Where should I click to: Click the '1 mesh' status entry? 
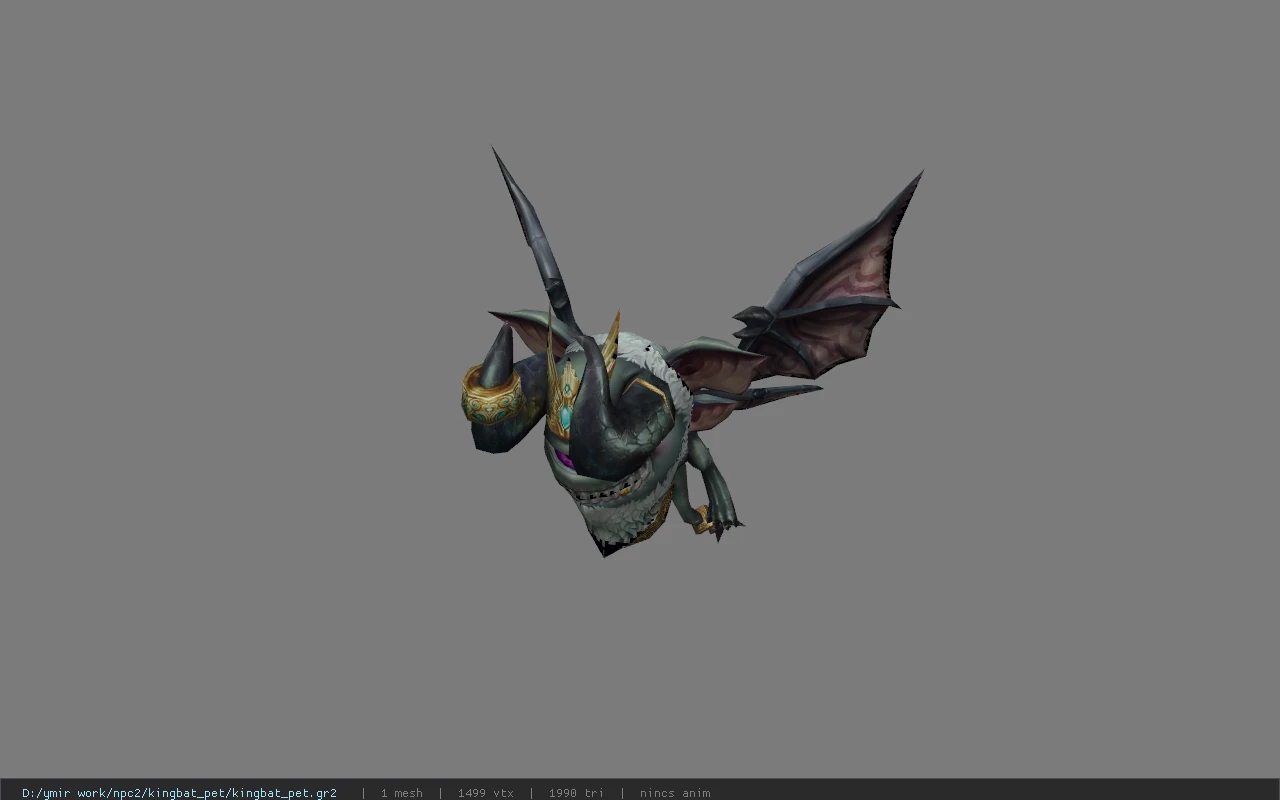(401, 793)
